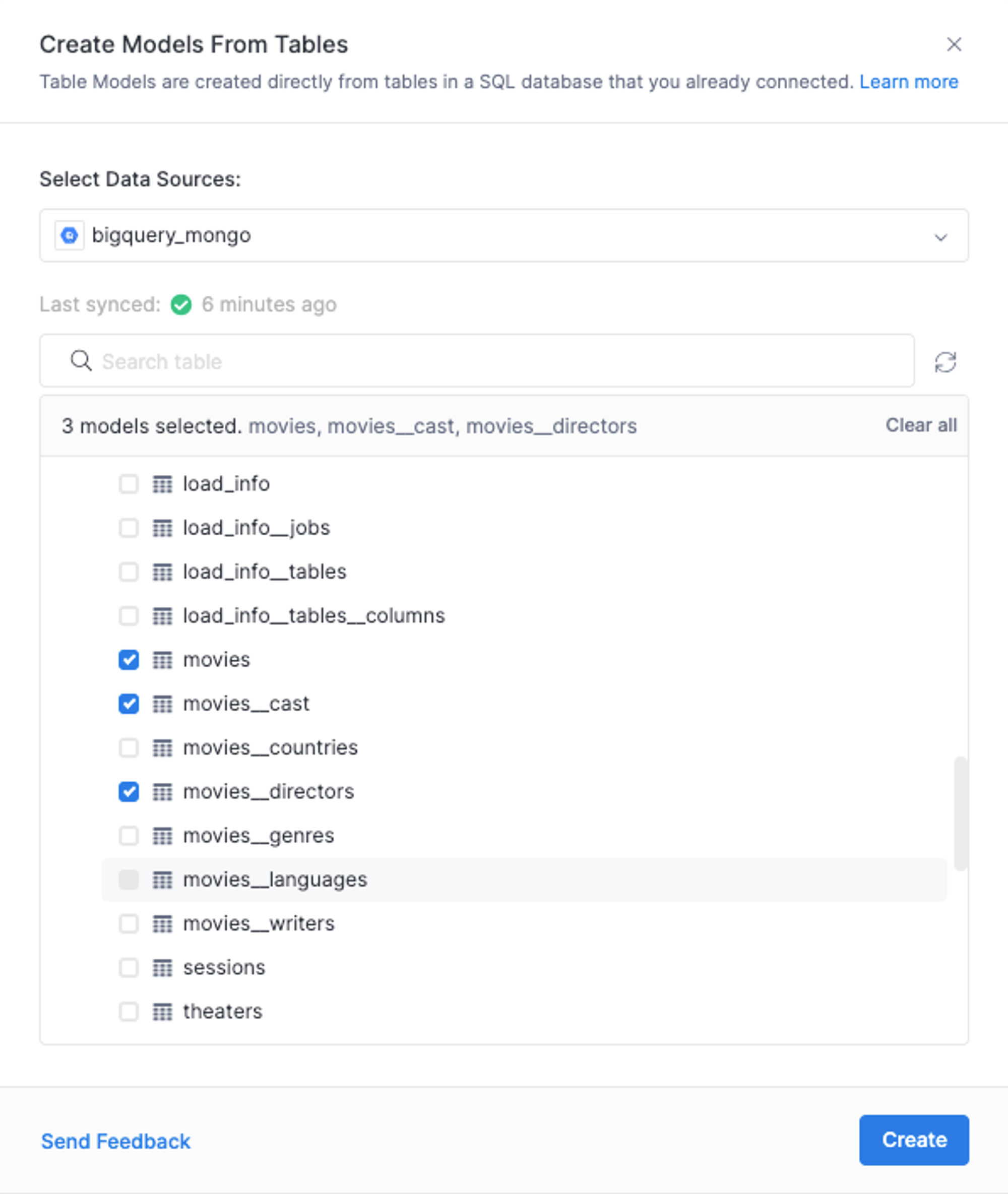Click the theaters label text
Screen dimensions: 1008x1194
(x=222, y=1012)
